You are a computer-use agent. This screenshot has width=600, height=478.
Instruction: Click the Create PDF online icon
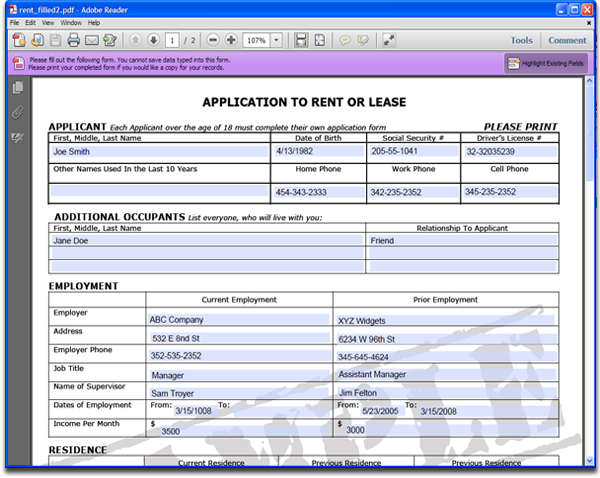tap(18, 40)
